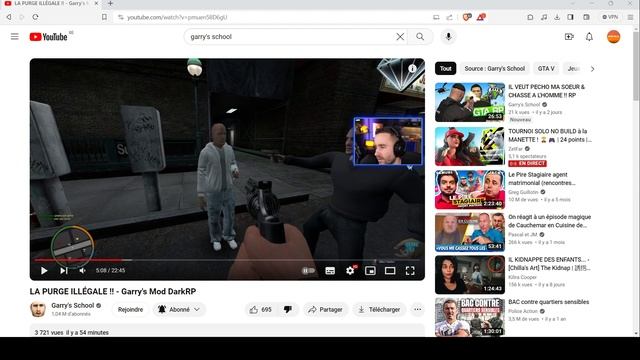Go back with the browser back arrow
Viewport: 640px width, 360px height.
click(x=9, y=17)
